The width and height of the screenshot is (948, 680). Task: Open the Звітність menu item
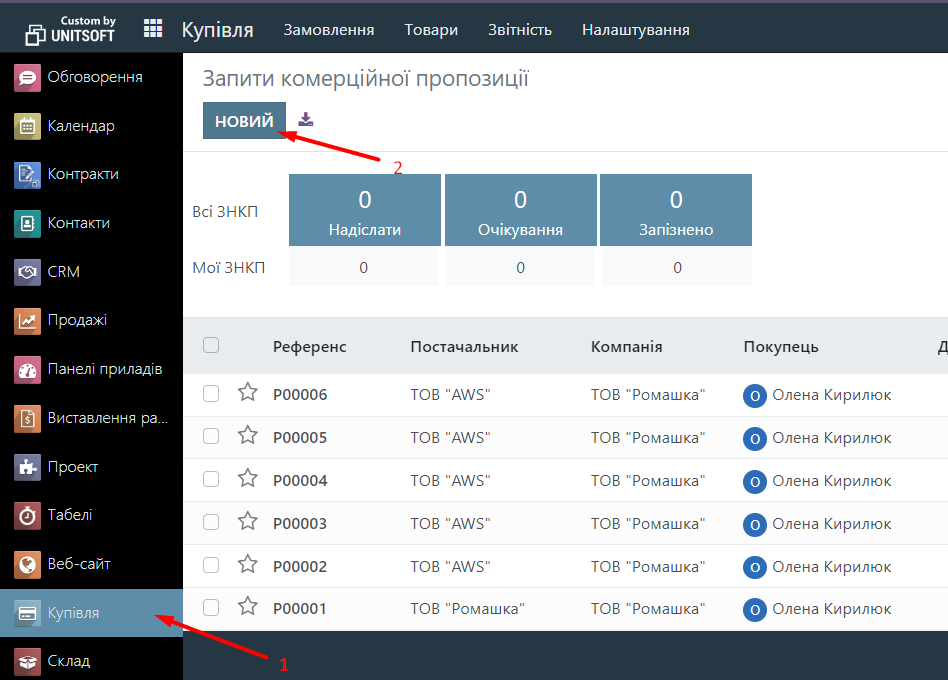point(520,30)
